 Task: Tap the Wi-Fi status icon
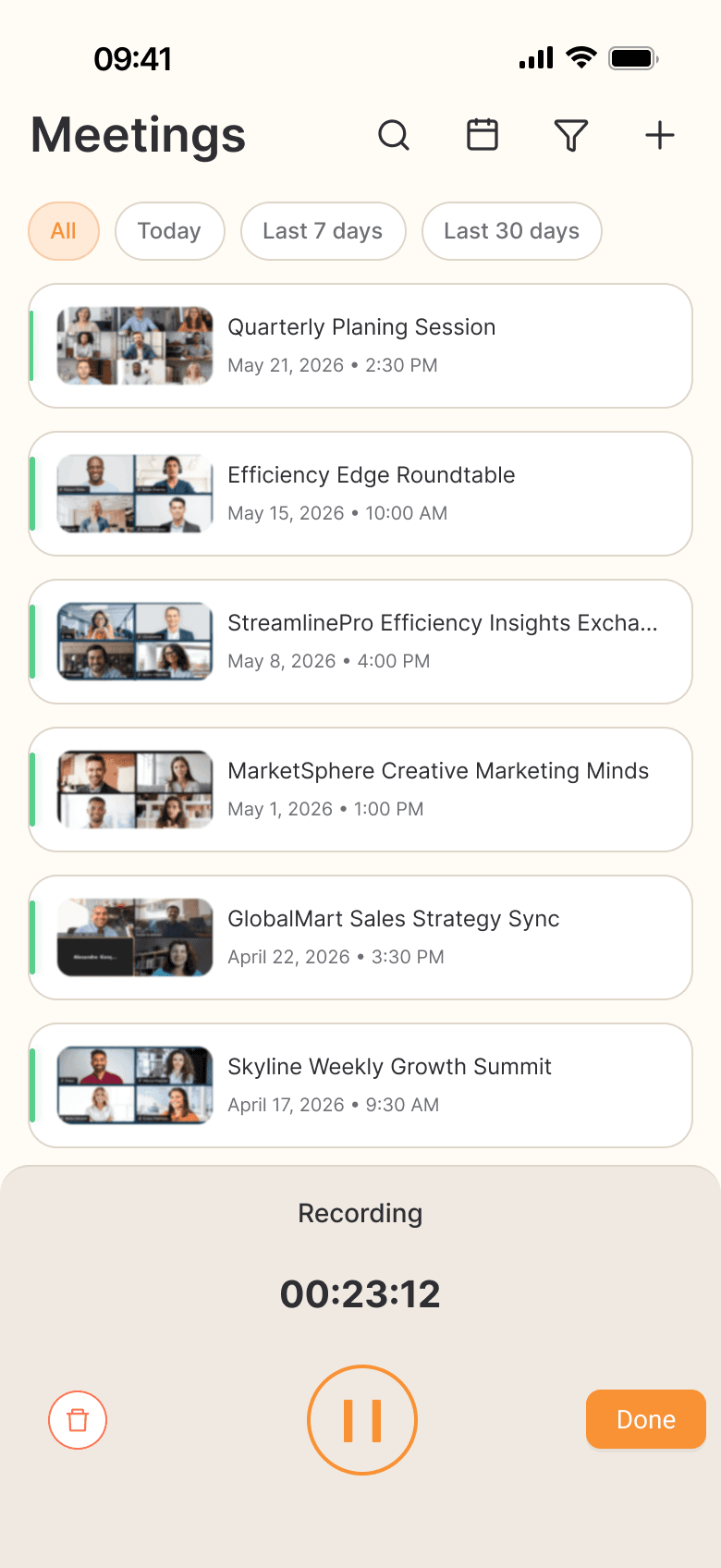(x=581, y=57)
